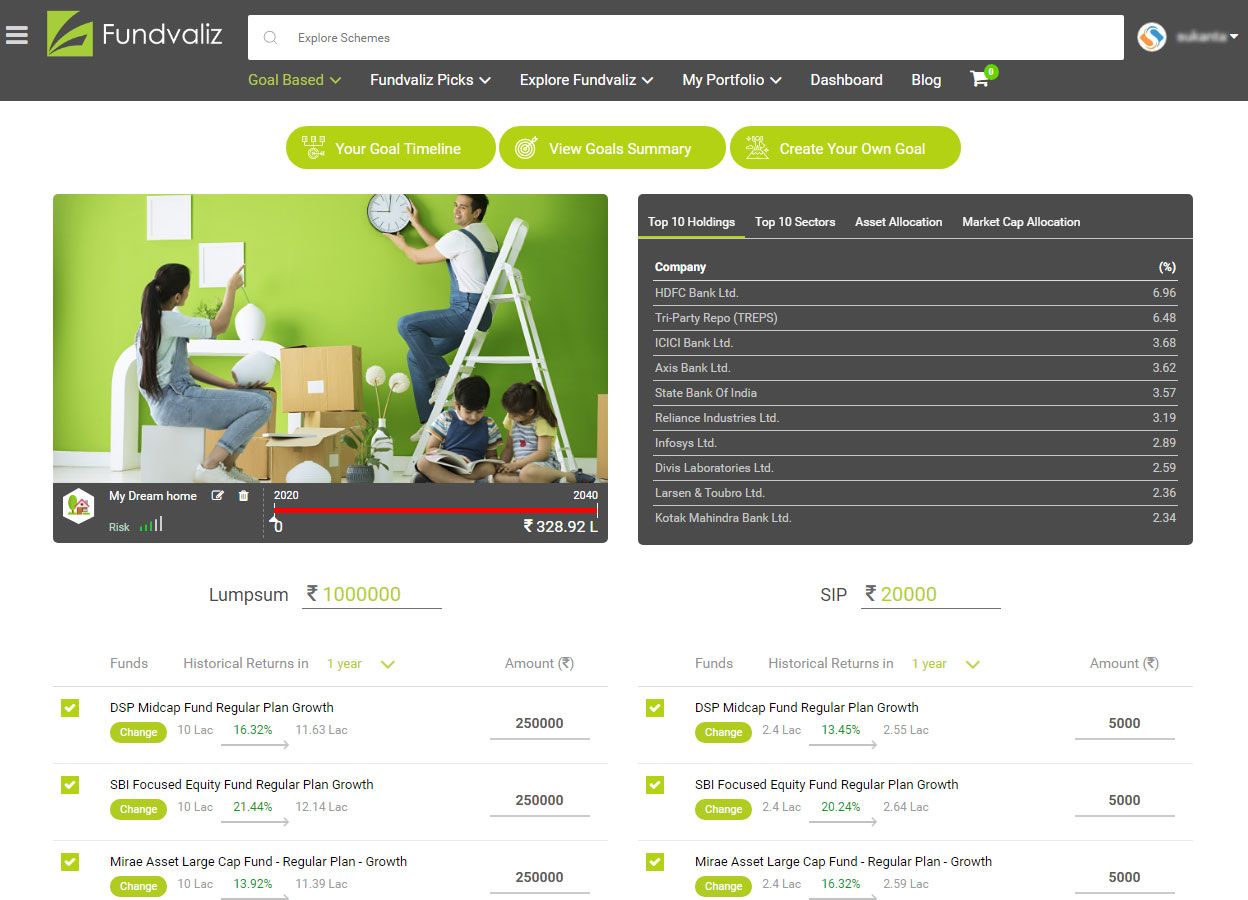Click the user profile avatar
Viewport: 1248px width, 900px height.
click(x=1152, y=37)
